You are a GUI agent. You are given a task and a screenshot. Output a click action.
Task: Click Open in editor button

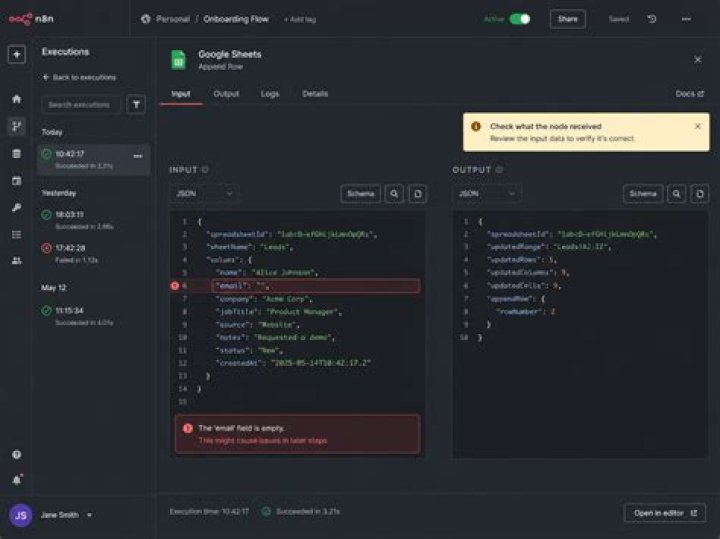click(665, 513)
